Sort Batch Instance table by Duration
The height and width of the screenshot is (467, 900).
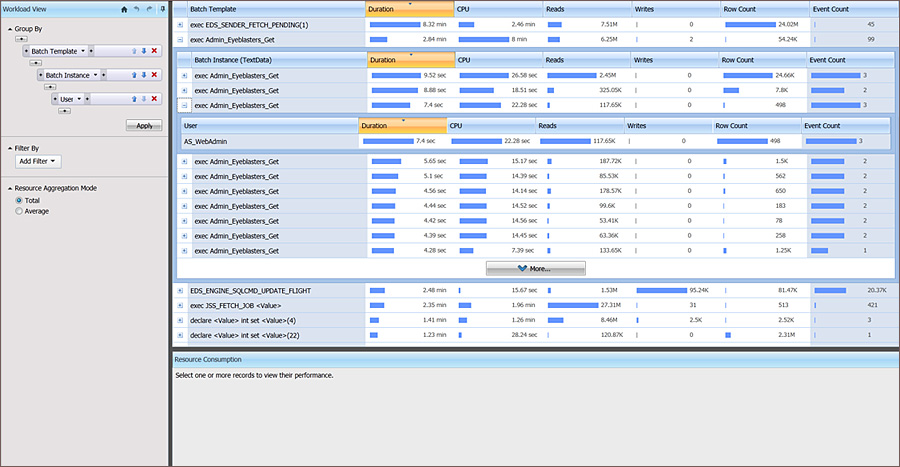411,60
